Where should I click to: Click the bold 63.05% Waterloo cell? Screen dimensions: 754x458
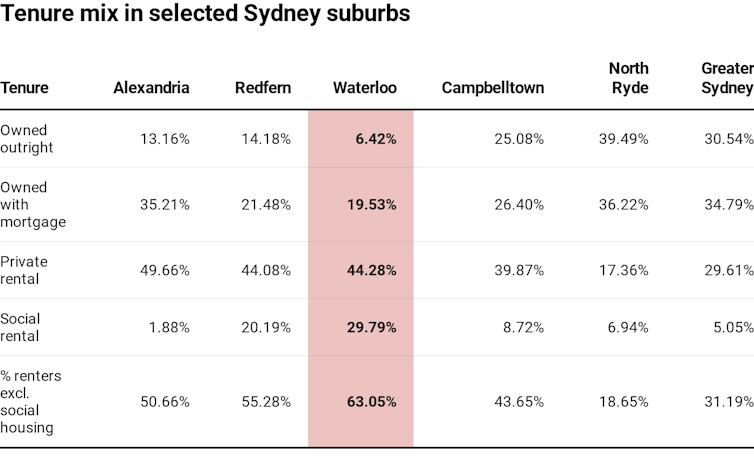coord(375,402)
